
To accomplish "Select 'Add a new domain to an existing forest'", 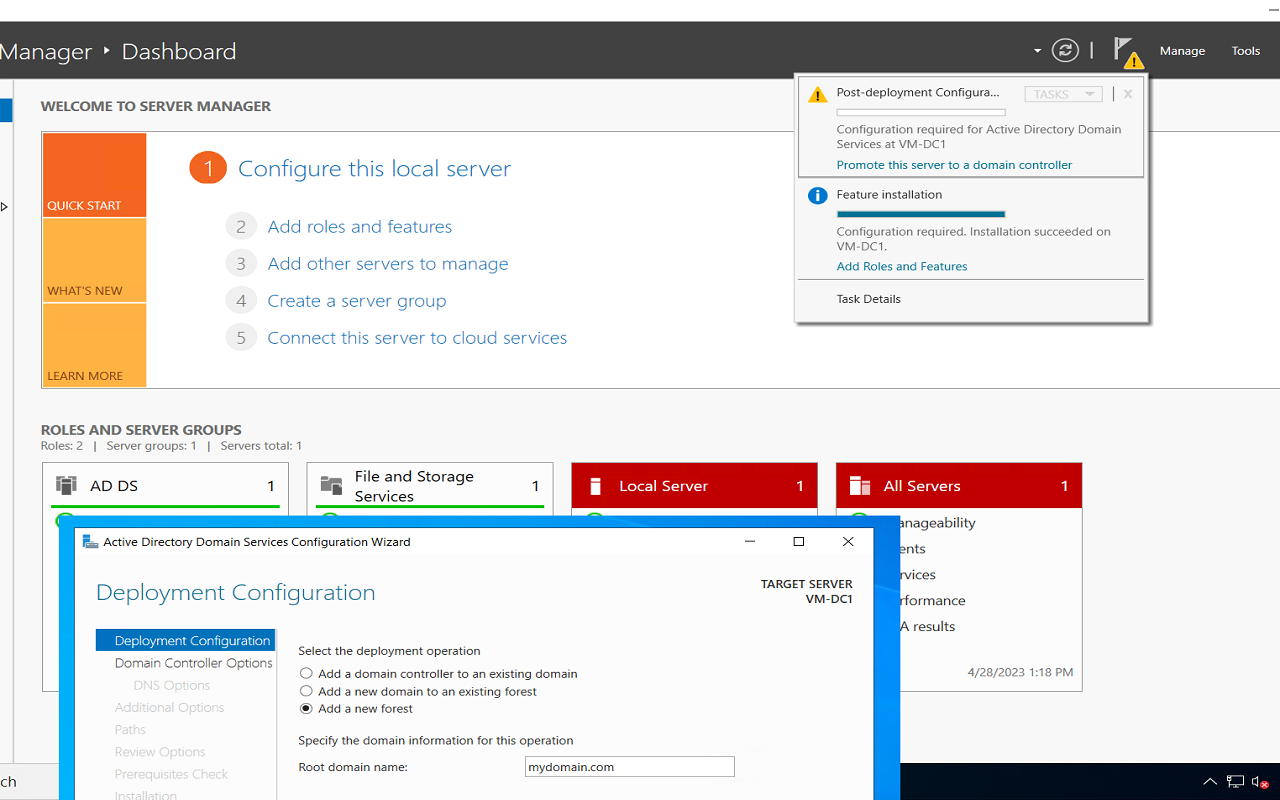I will click(x=306, y=691).
